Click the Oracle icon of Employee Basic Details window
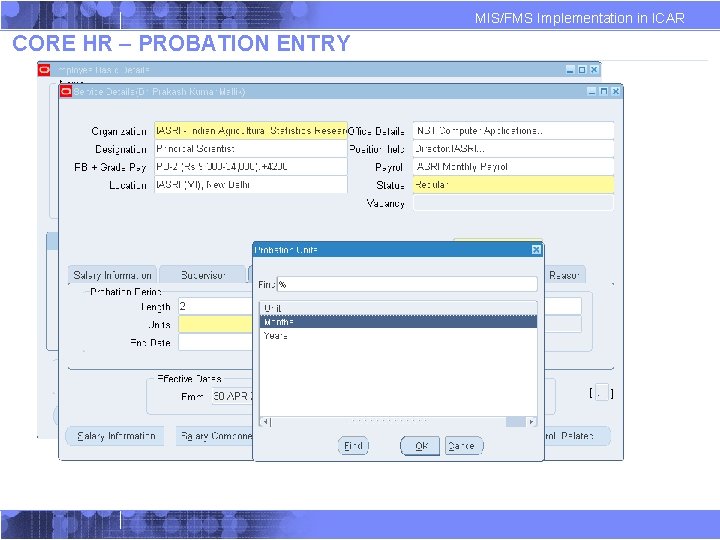This screenshot has height=540, width=720. pyautogui.click(x=44, y=70)
